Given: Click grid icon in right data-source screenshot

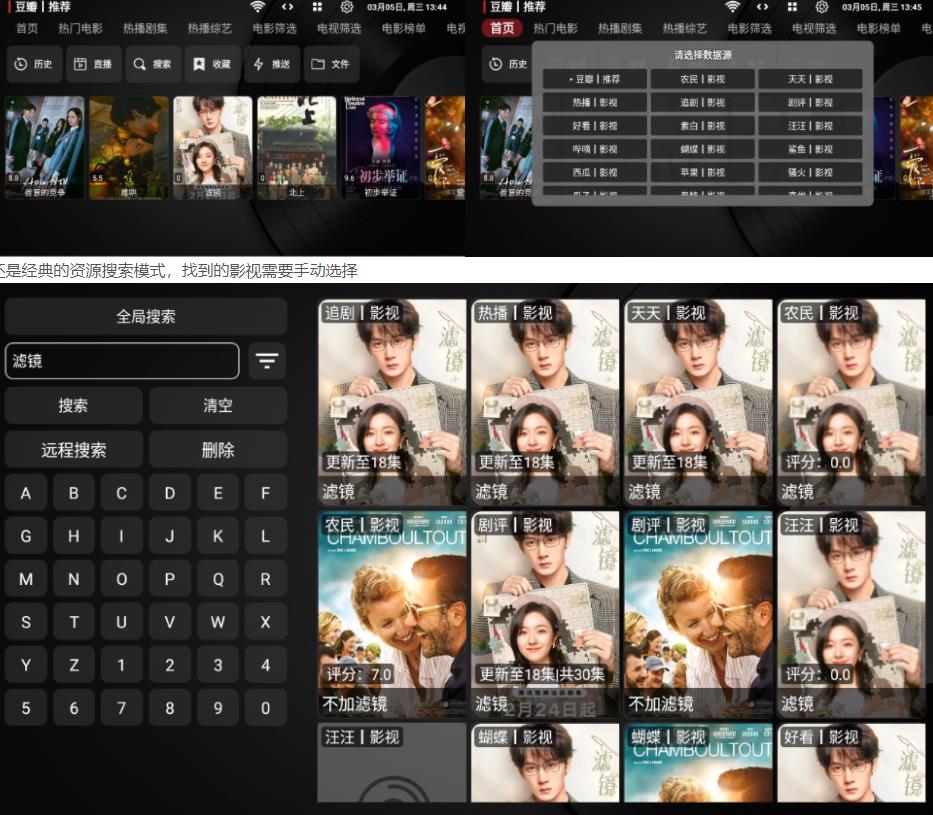Looking at the screenshot, I should coord(792,7).
